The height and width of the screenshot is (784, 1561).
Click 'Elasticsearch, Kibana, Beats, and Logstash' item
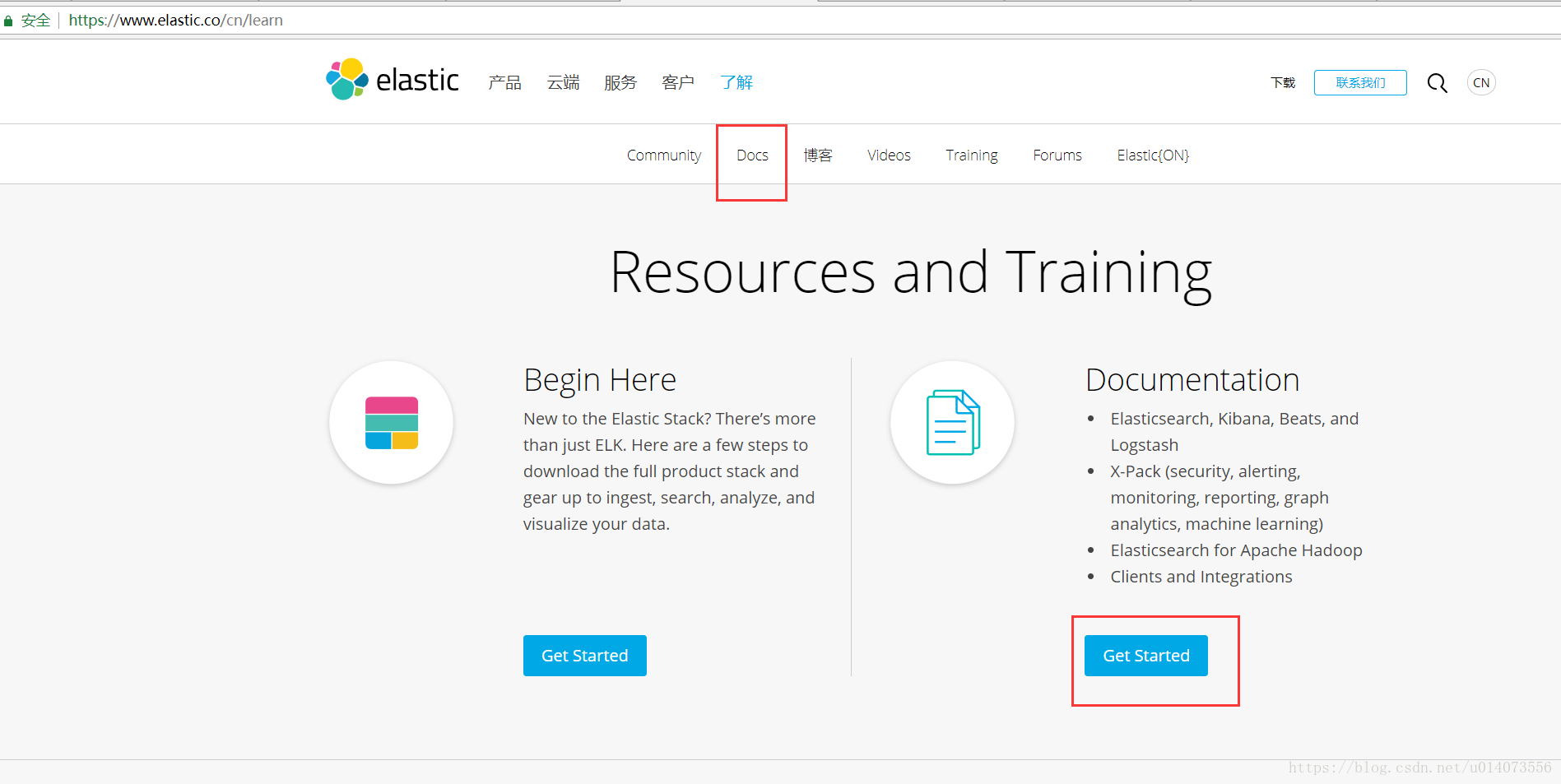pos(1234,432)
